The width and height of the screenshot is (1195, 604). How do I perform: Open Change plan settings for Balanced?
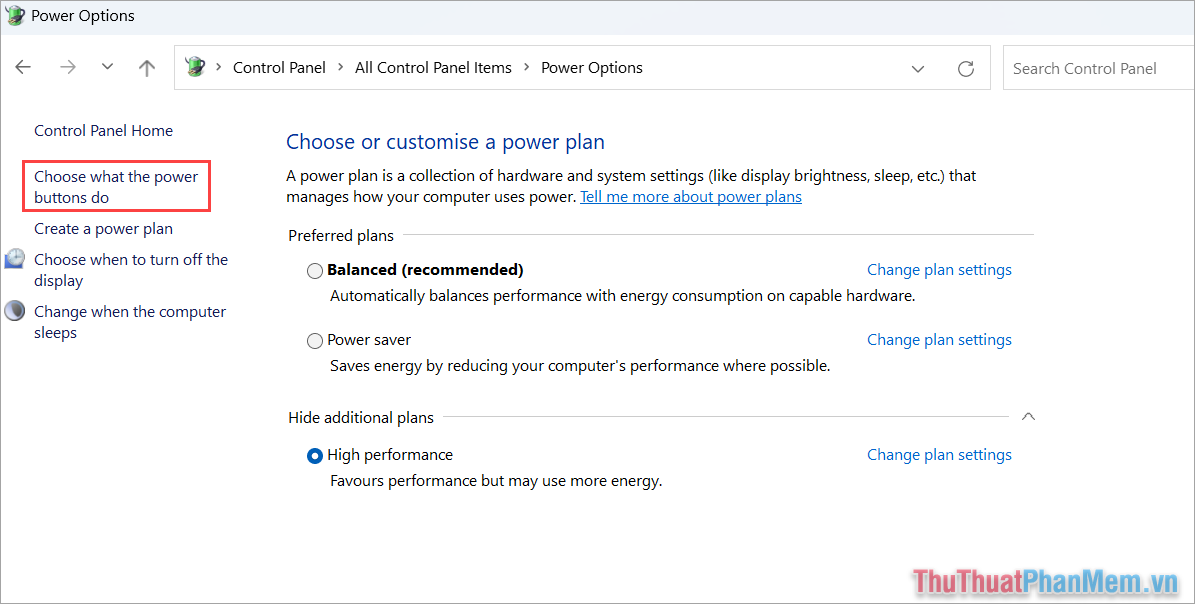[x=938, y=269]
